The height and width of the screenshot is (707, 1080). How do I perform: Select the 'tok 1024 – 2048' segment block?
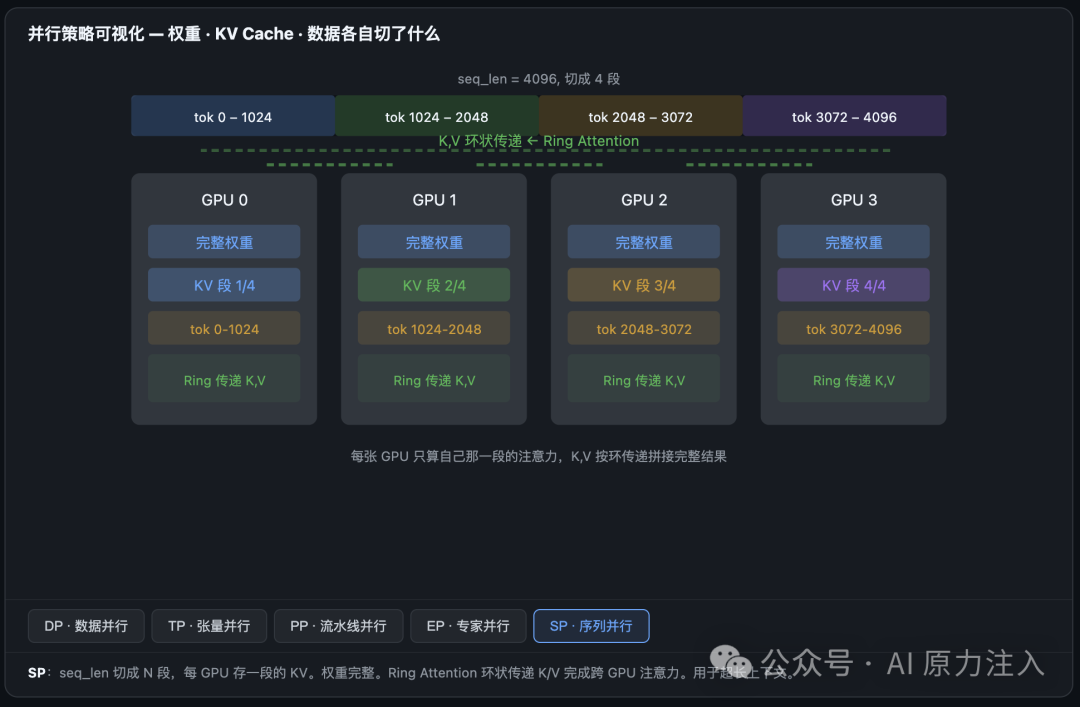(437, 116)
